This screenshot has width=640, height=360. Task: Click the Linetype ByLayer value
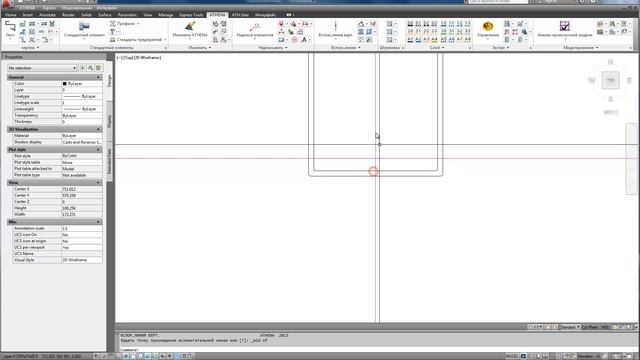pyautogui.click(x=82, y=96)
